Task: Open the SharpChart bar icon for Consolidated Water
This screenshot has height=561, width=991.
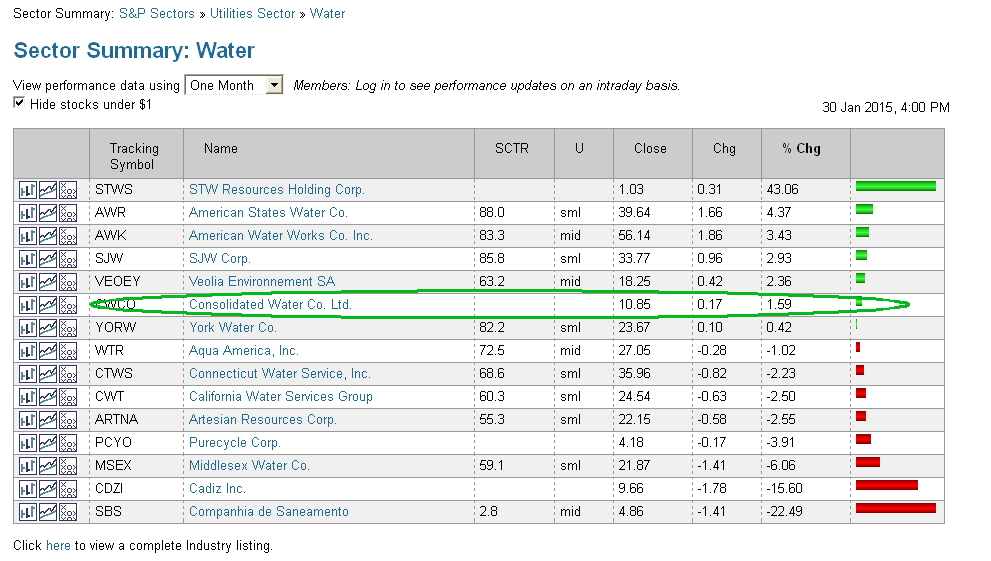Action: click(28, 305)
